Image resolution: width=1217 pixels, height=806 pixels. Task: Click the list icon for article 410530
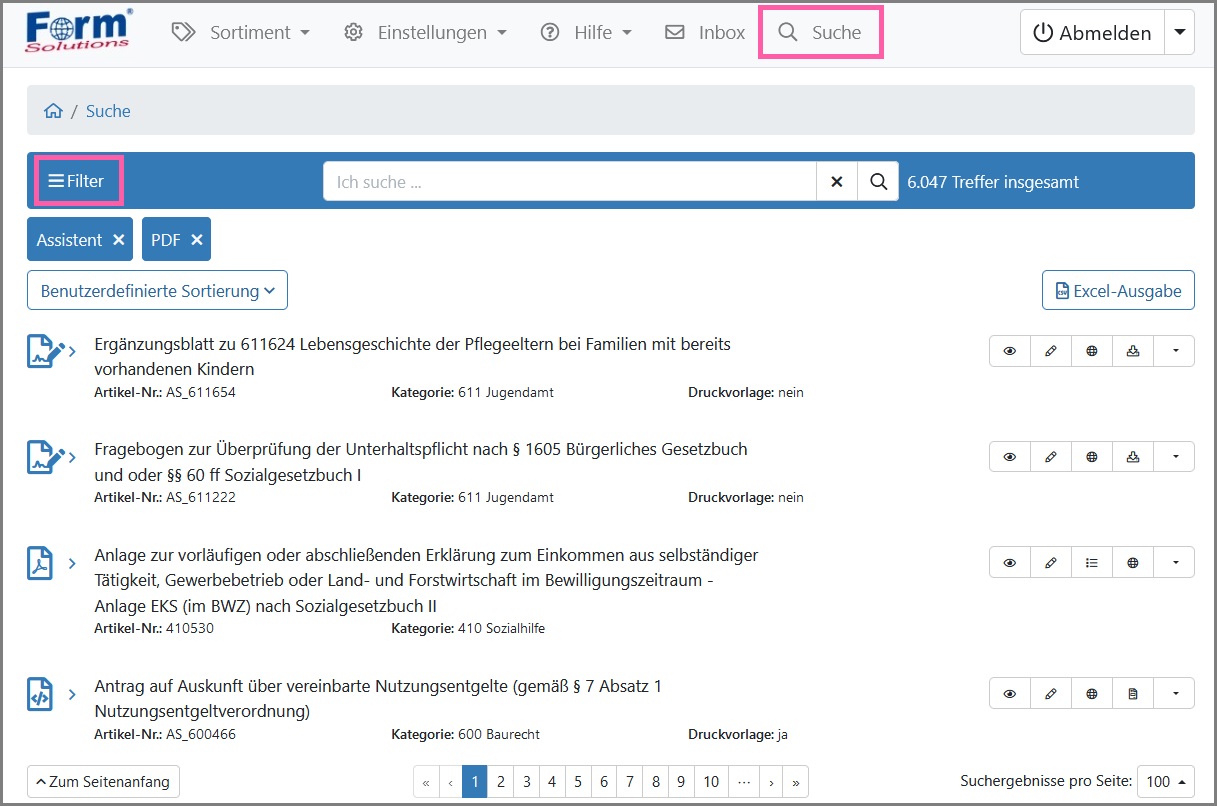click(x=1092, y=562)
